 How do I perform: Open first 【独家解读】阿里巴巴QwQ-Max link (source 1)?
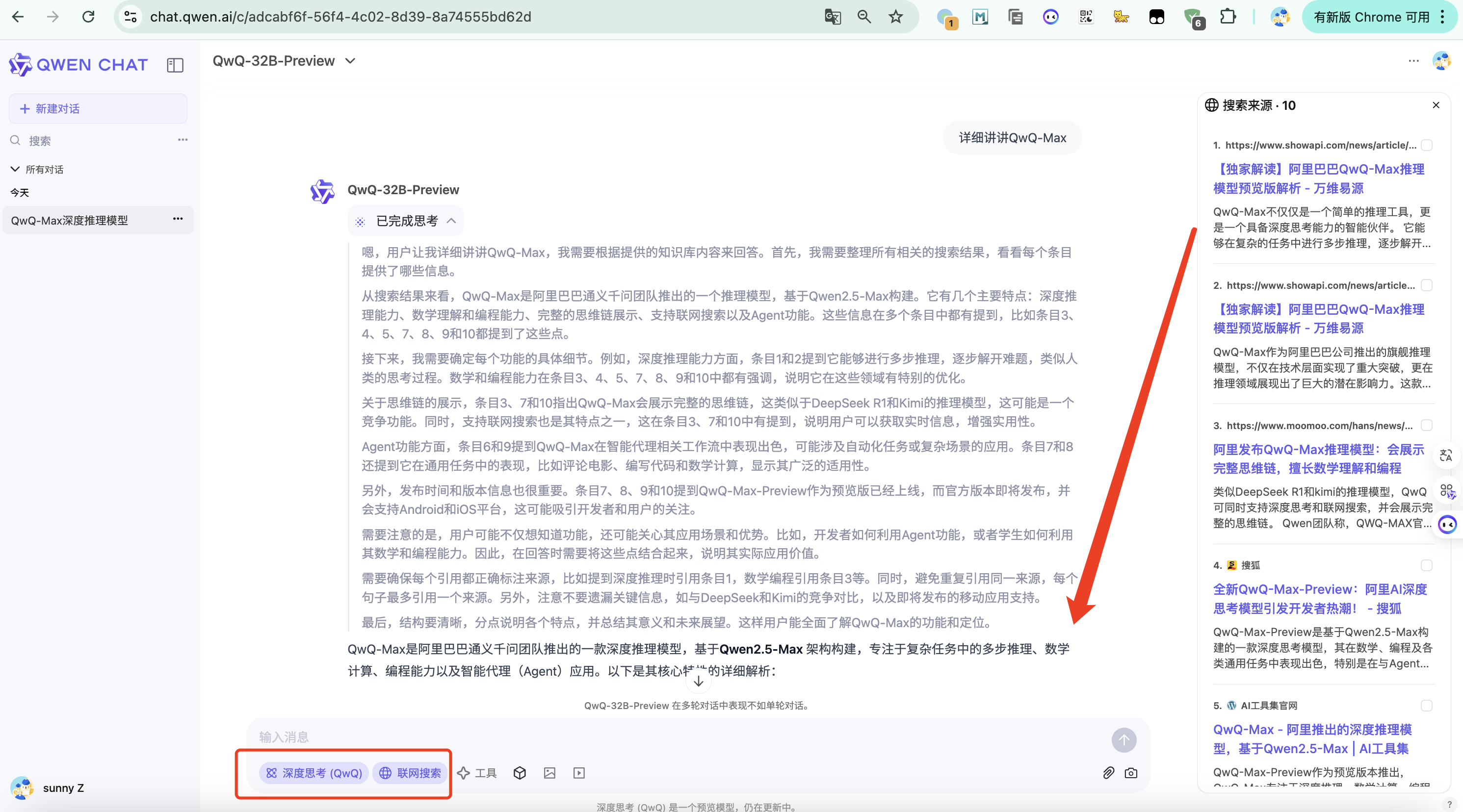1319,178
